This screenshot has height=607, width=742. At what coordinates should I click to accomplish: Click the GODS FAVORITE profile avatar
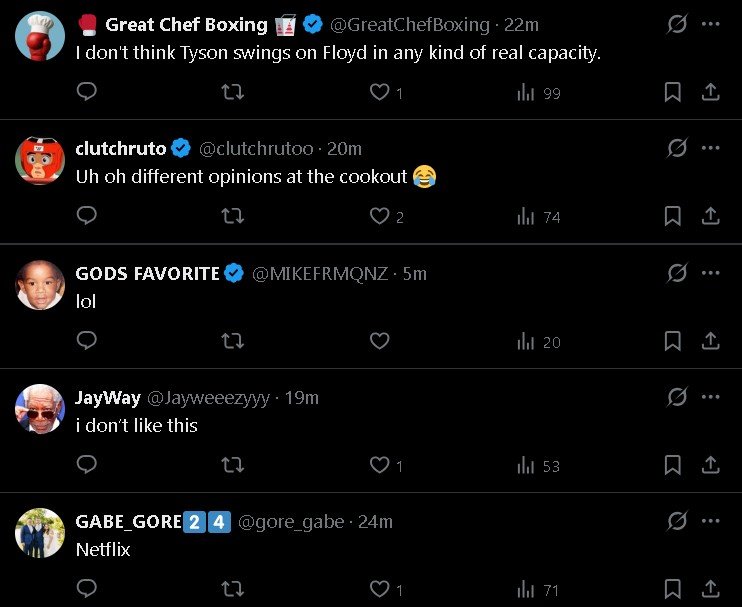(40, 285)
